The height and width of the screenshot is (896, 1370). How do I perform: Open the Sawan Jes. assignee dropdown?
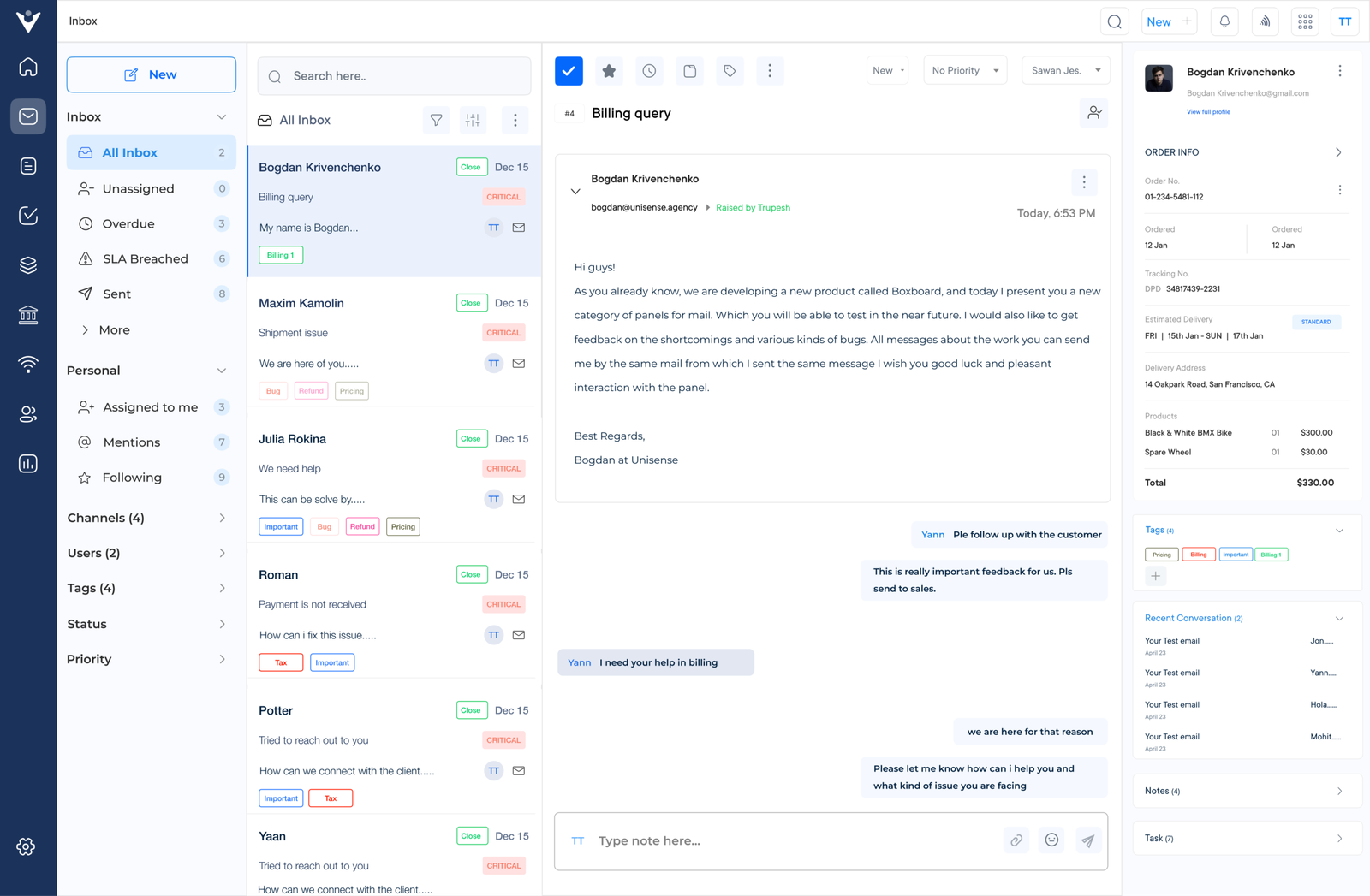coord(1065,71)
